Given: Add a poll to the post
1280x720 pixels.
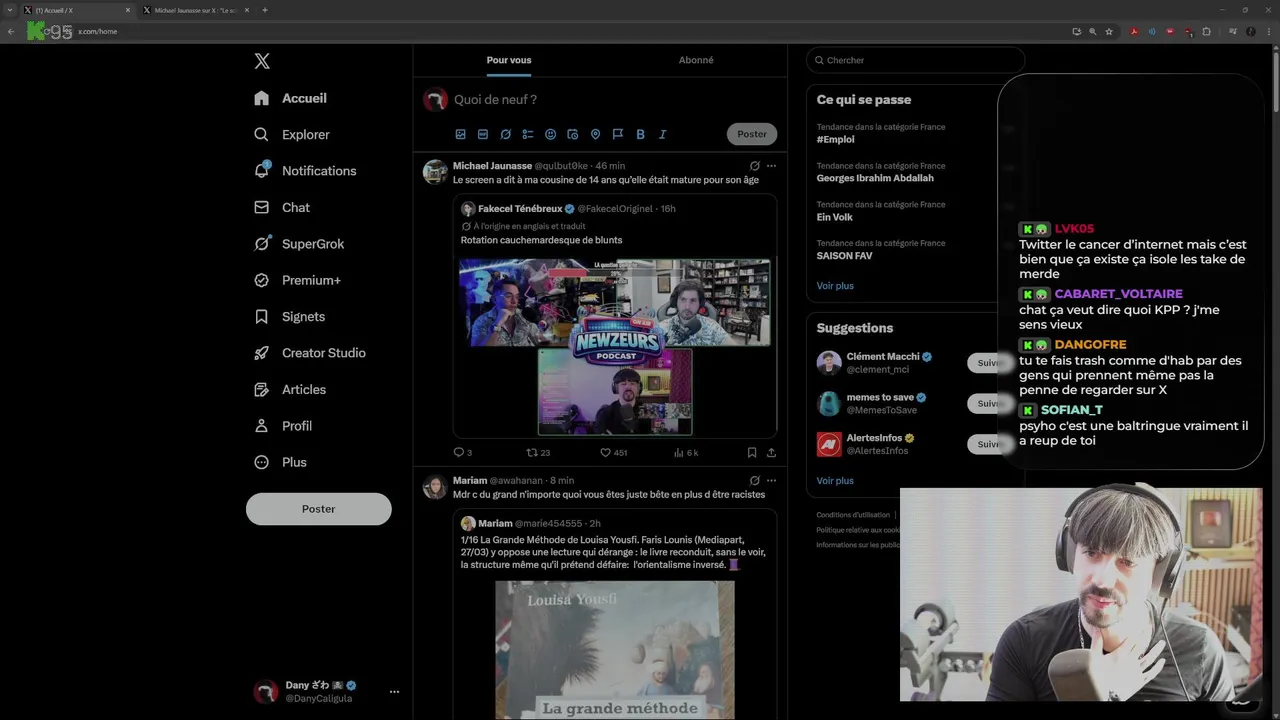Looking at the screenshot, I should point(528,134).
